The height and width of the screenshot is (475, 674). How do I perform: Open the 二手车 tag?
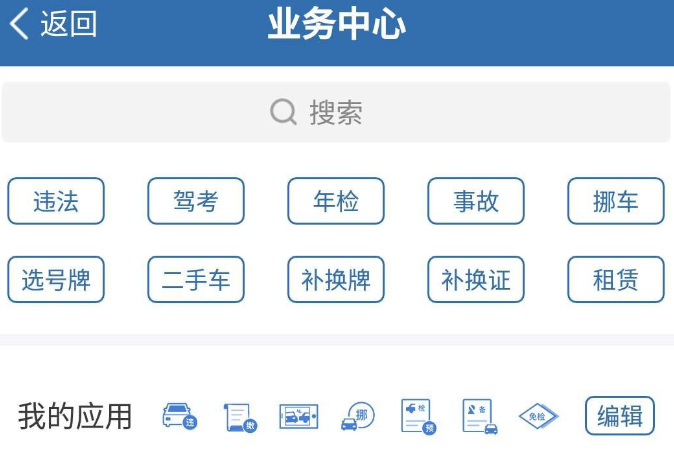pos(196,279)
